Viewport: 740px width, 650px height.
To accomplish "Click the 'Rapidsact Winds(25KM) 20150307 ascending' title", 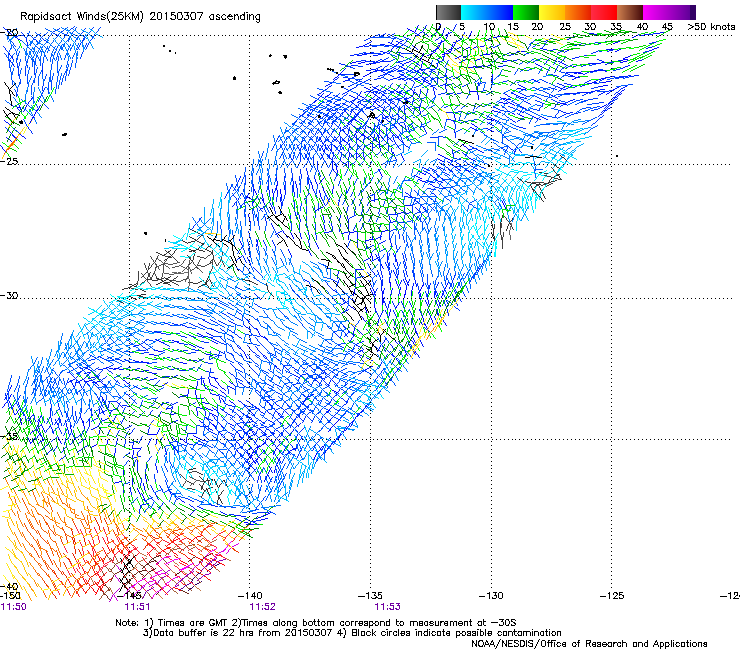I will point(140,17).
